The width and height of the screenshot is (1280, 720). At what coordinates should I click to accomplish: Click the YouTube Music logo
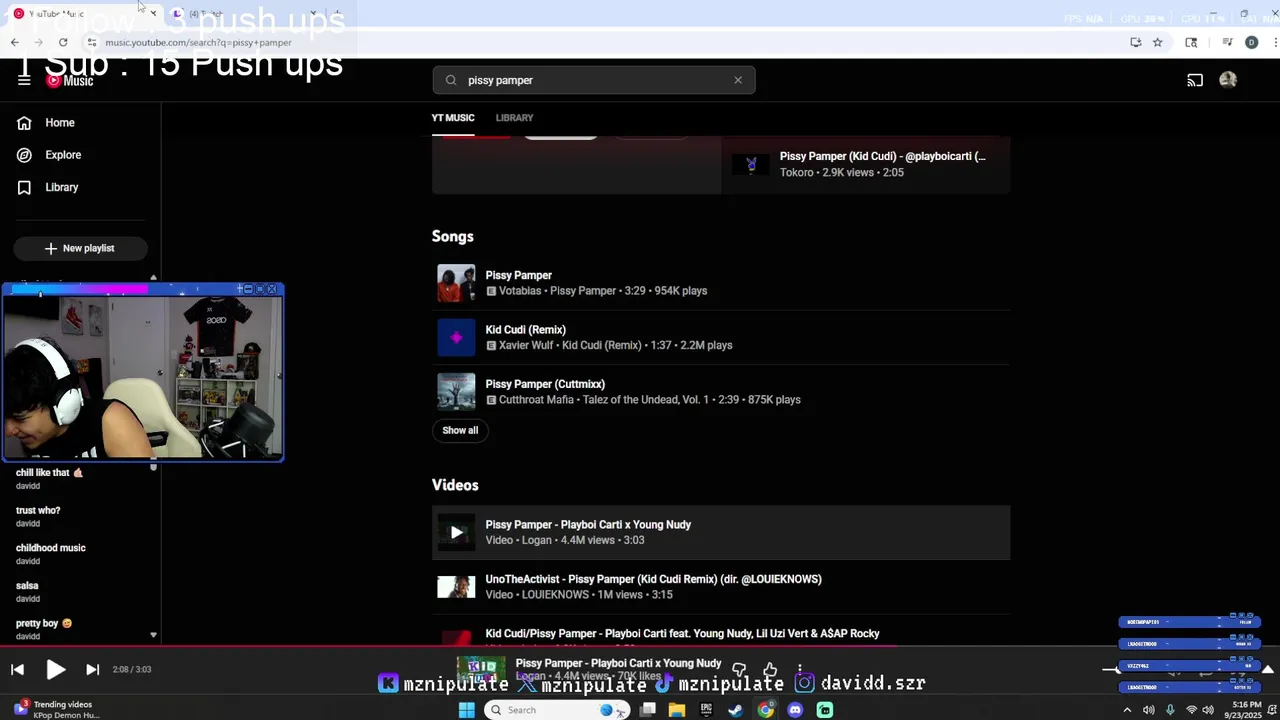[70, 81]
